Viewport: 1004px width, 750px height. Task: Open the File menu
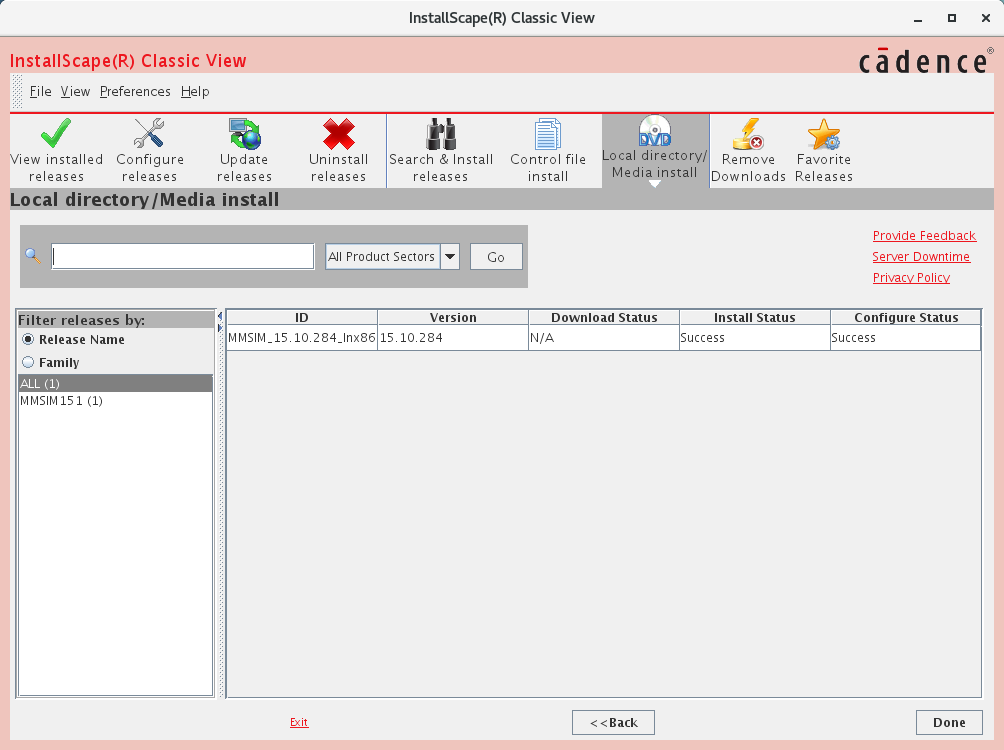[x=40, y=92]
